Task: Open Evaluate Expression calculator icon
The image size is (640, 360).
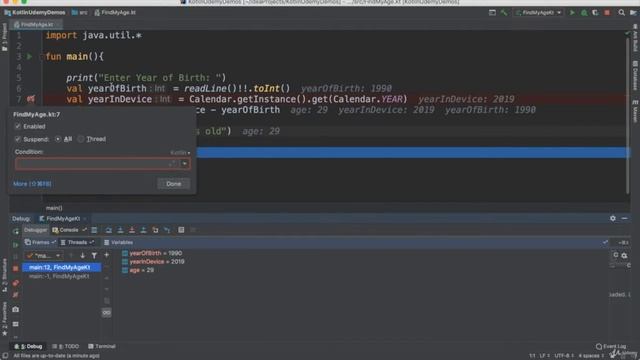Action: (x=181, y=230)
